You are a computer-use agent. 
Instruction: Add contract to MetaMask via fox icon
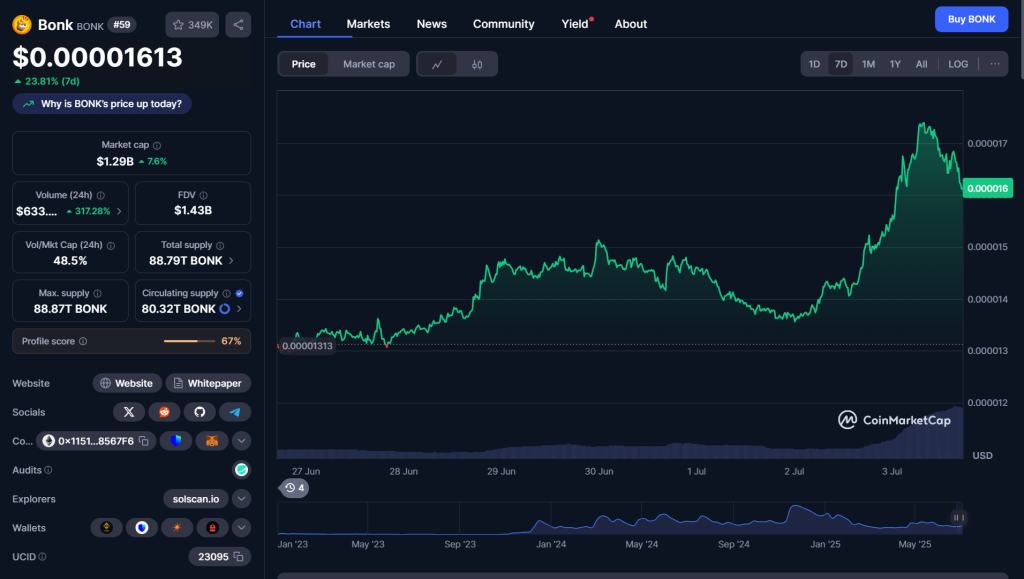click(x=212, y=441)
